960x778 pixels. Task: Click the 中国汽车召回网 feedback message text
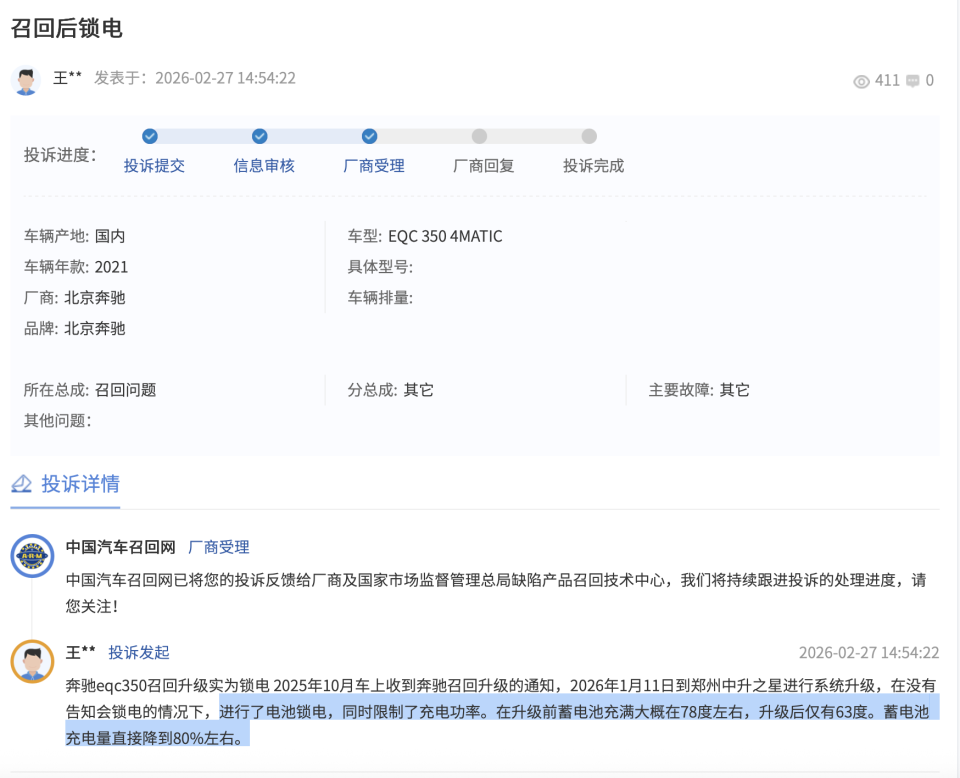(x=497, y=593)
